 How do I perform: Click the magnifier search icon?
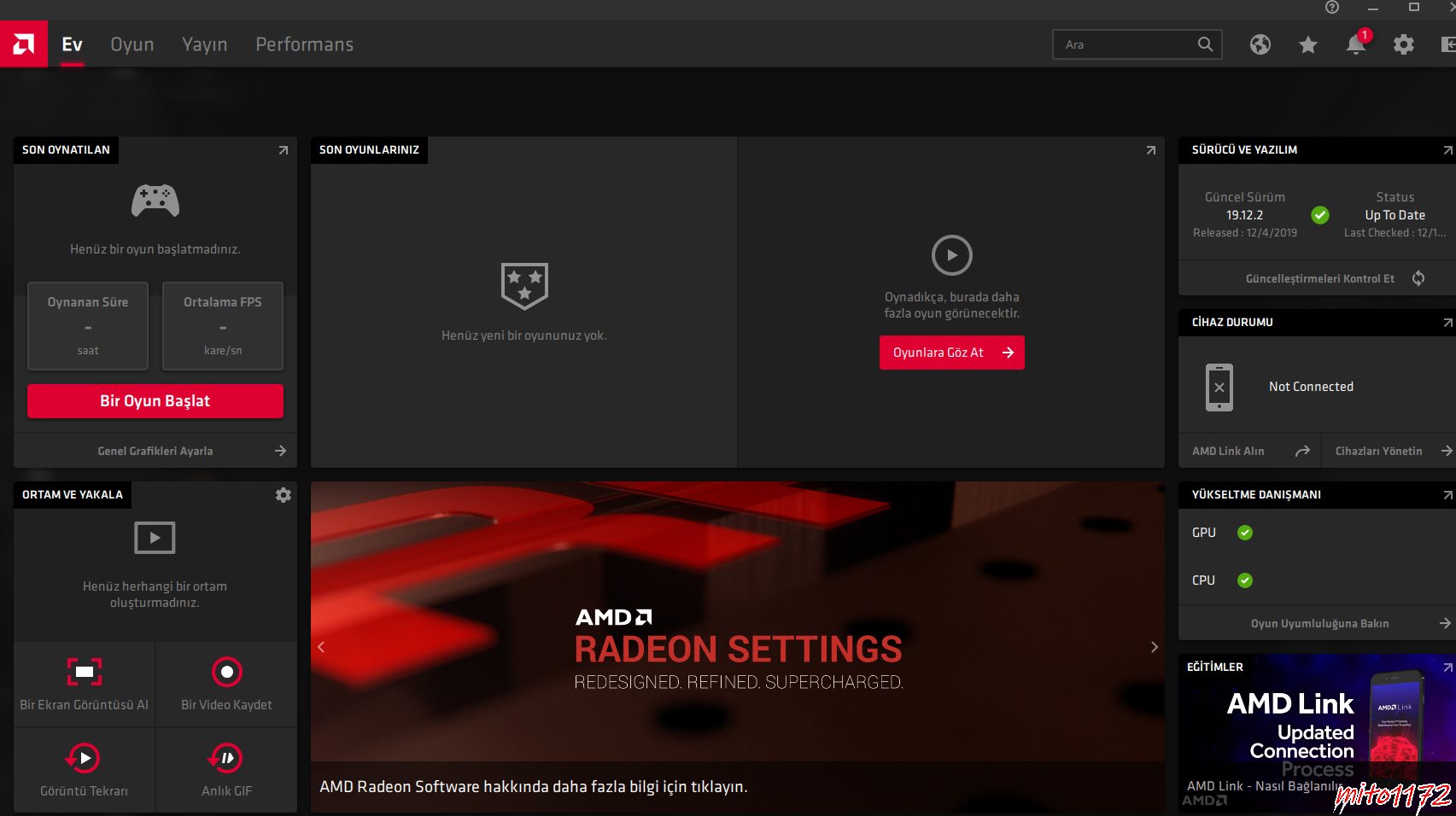[1205, 44]
